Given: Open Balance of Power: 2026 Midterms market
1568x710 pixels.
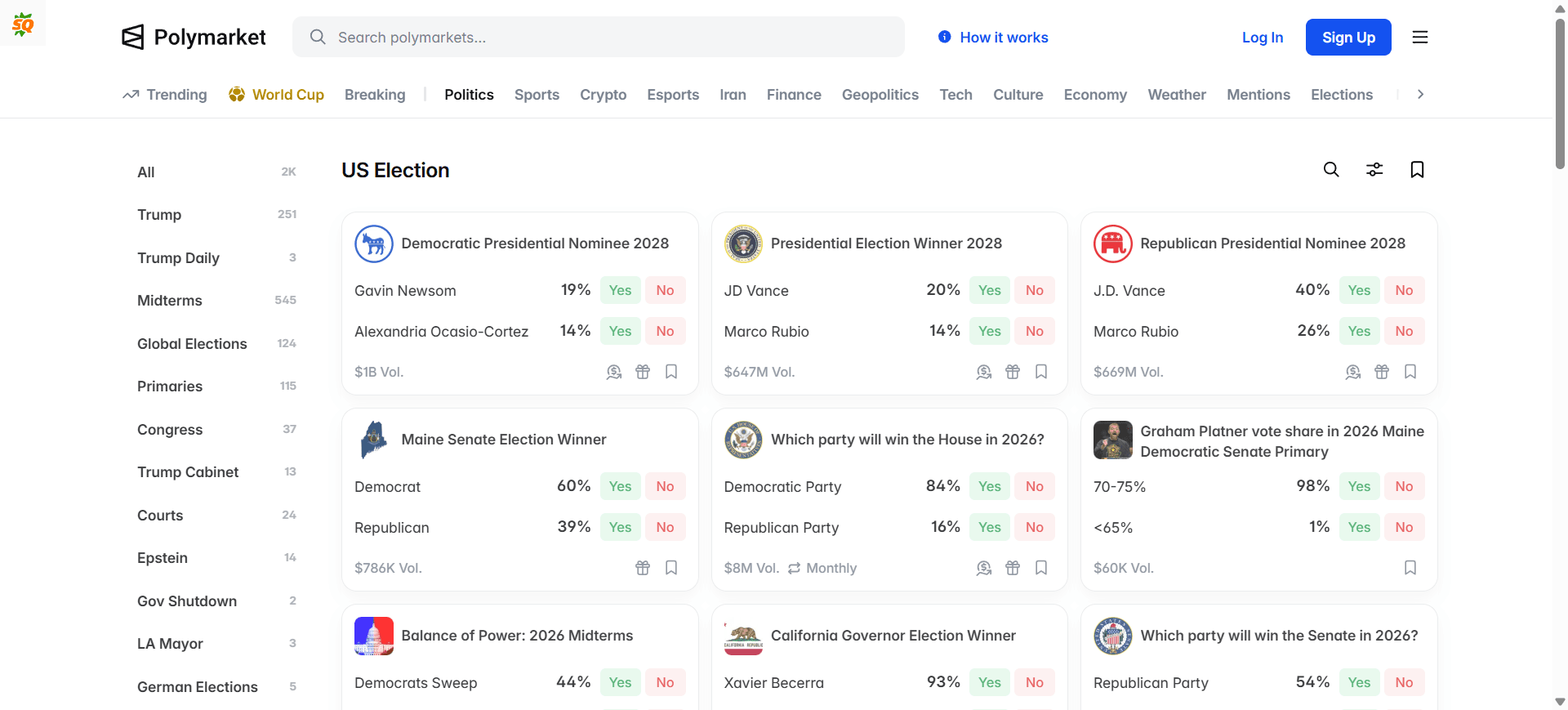Looking at the screenshot, I should [x=517, y=636].
